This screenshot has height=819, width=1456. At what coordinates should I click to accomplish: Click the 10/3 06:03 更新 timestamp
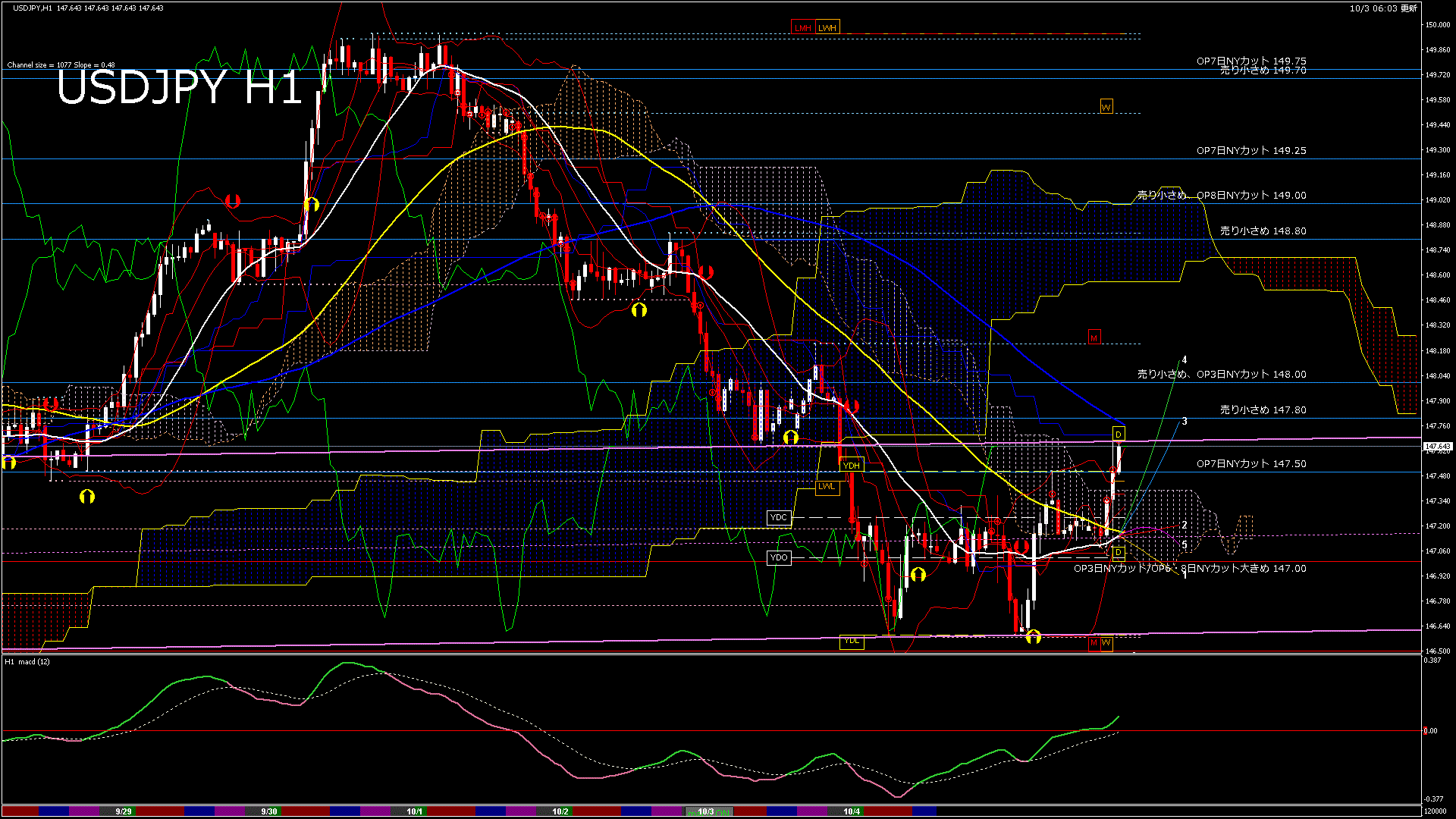point(1383,8)
